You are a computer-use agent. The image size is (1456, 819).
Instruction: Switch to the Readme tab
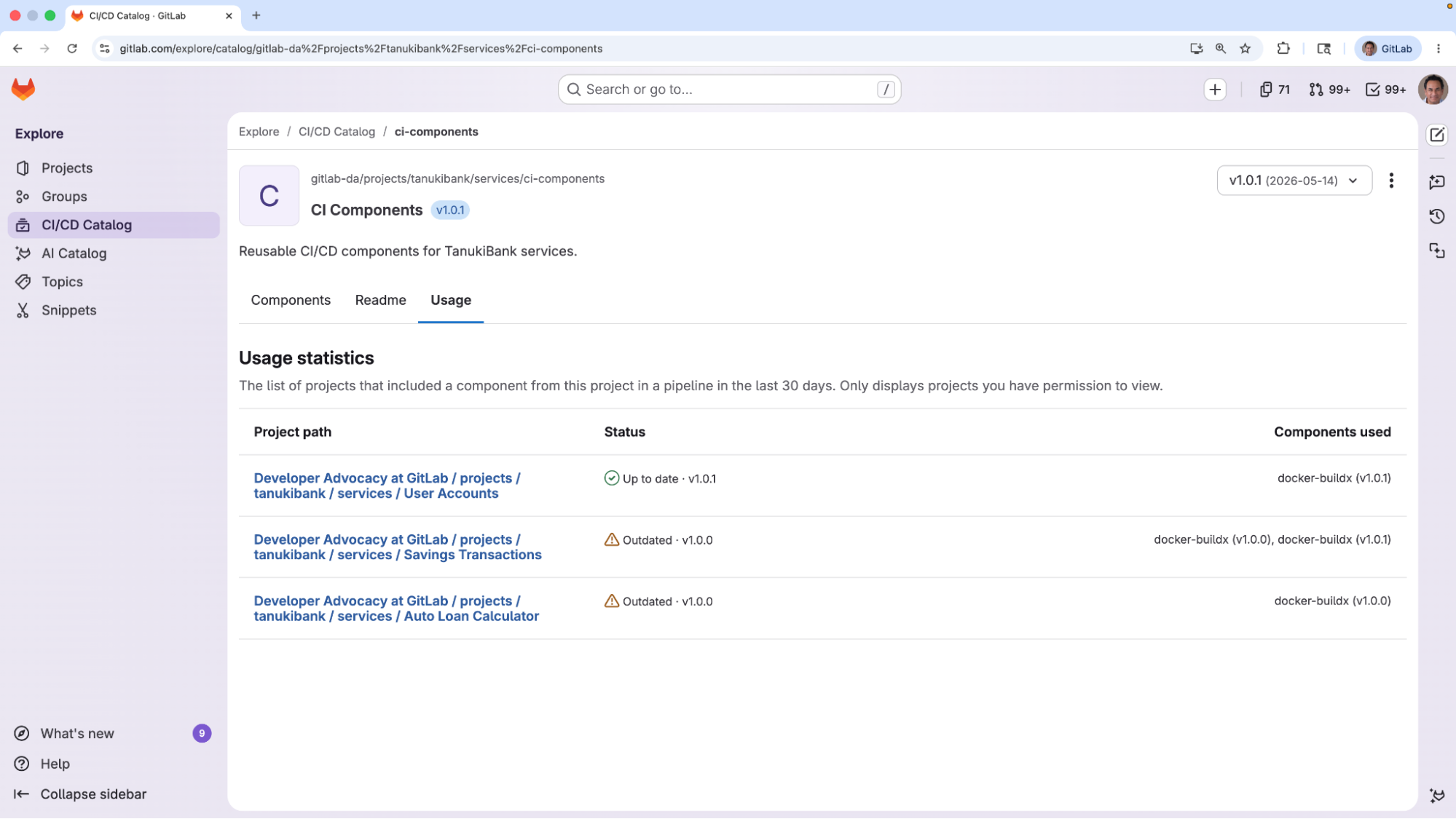(x=380, y=301)
